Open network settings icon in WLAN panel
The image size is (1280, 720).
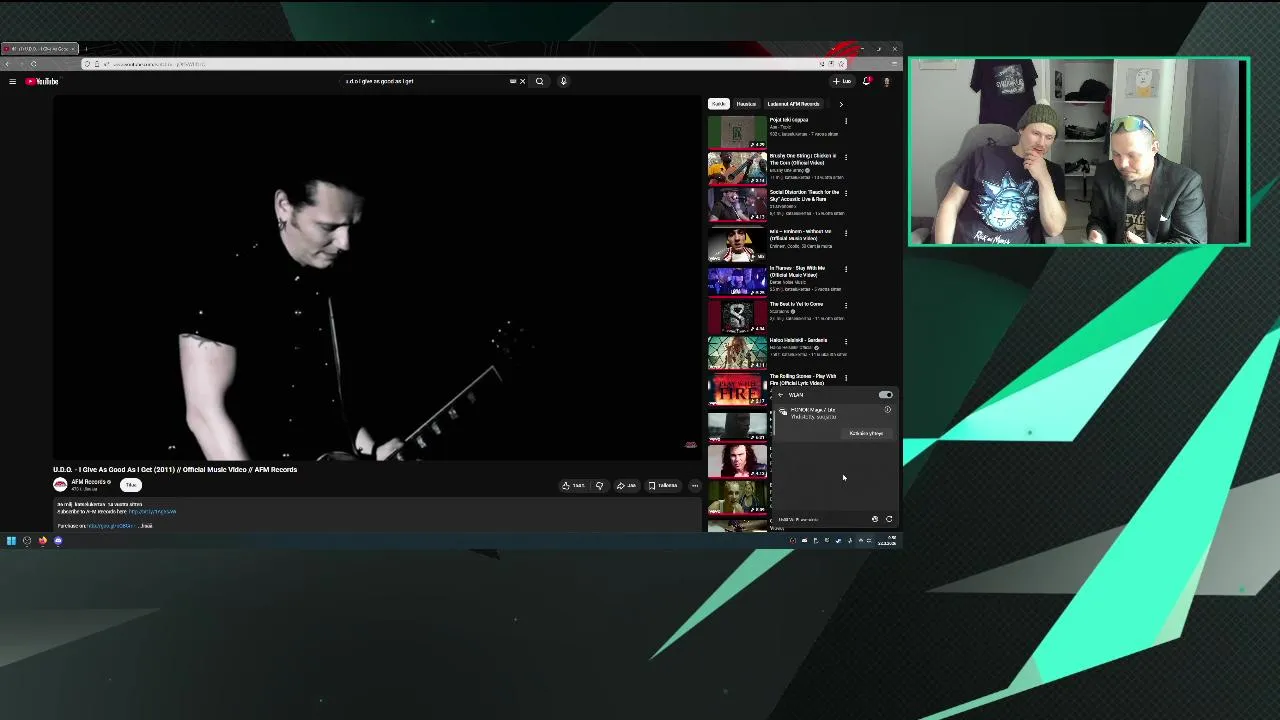pyautogui.click(x=875, y=519)
